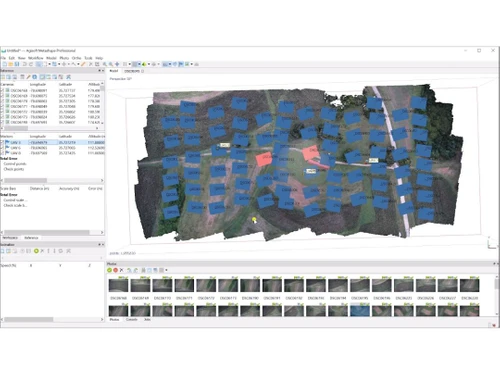Image resolution: width=500 pixels, height=375 pixels.
Task: Select the 'Check points' row
Action: pyautogui.click(x=14, y=169)
